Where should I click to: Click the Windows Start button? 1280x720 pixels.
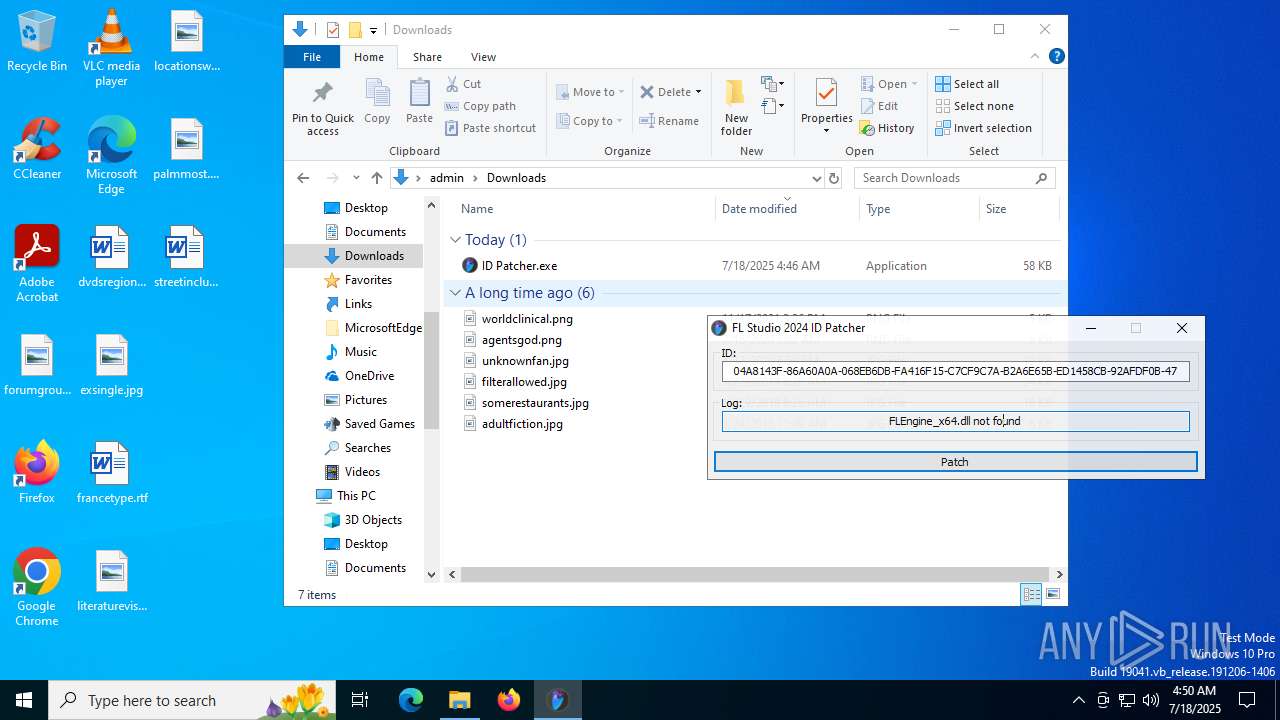click(24, 700)
